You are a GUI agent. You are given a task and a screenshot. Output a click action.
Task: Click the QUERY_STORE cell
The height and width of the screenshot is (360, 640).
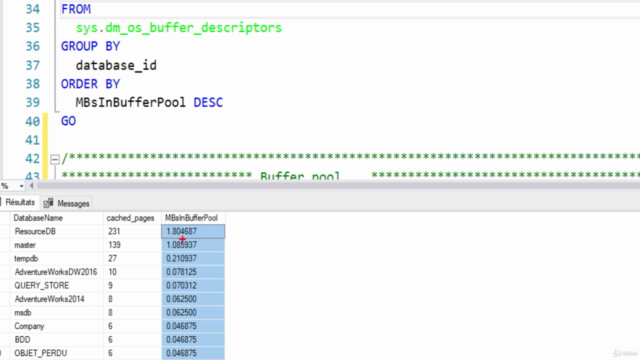56,285
